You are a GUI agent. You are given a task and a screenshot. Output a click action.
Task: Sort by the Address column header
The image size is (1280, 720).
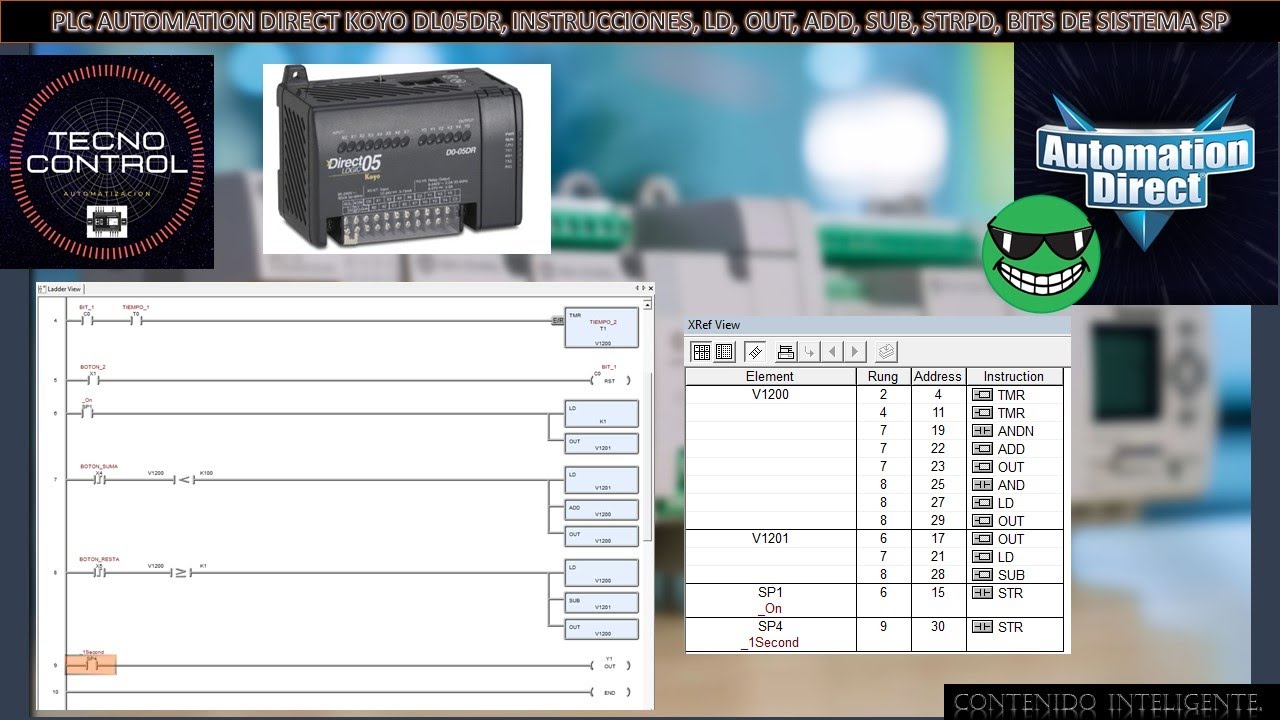pyautogui.click(x=938, y=376)
